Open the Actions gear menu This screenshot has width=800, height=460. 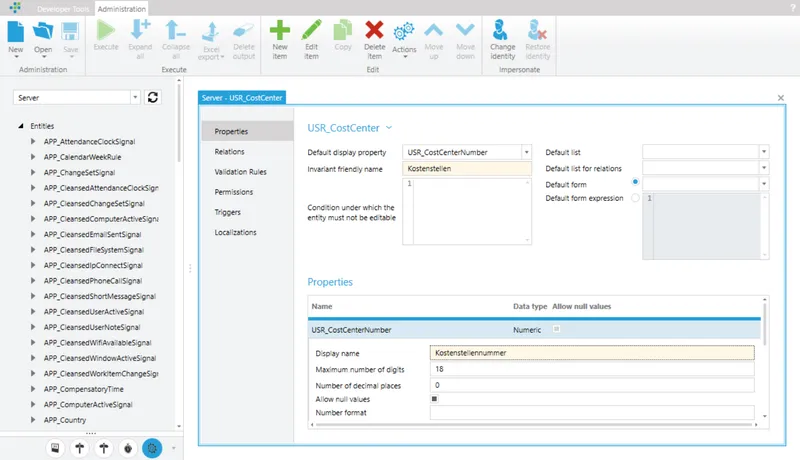tap(404, 35)
